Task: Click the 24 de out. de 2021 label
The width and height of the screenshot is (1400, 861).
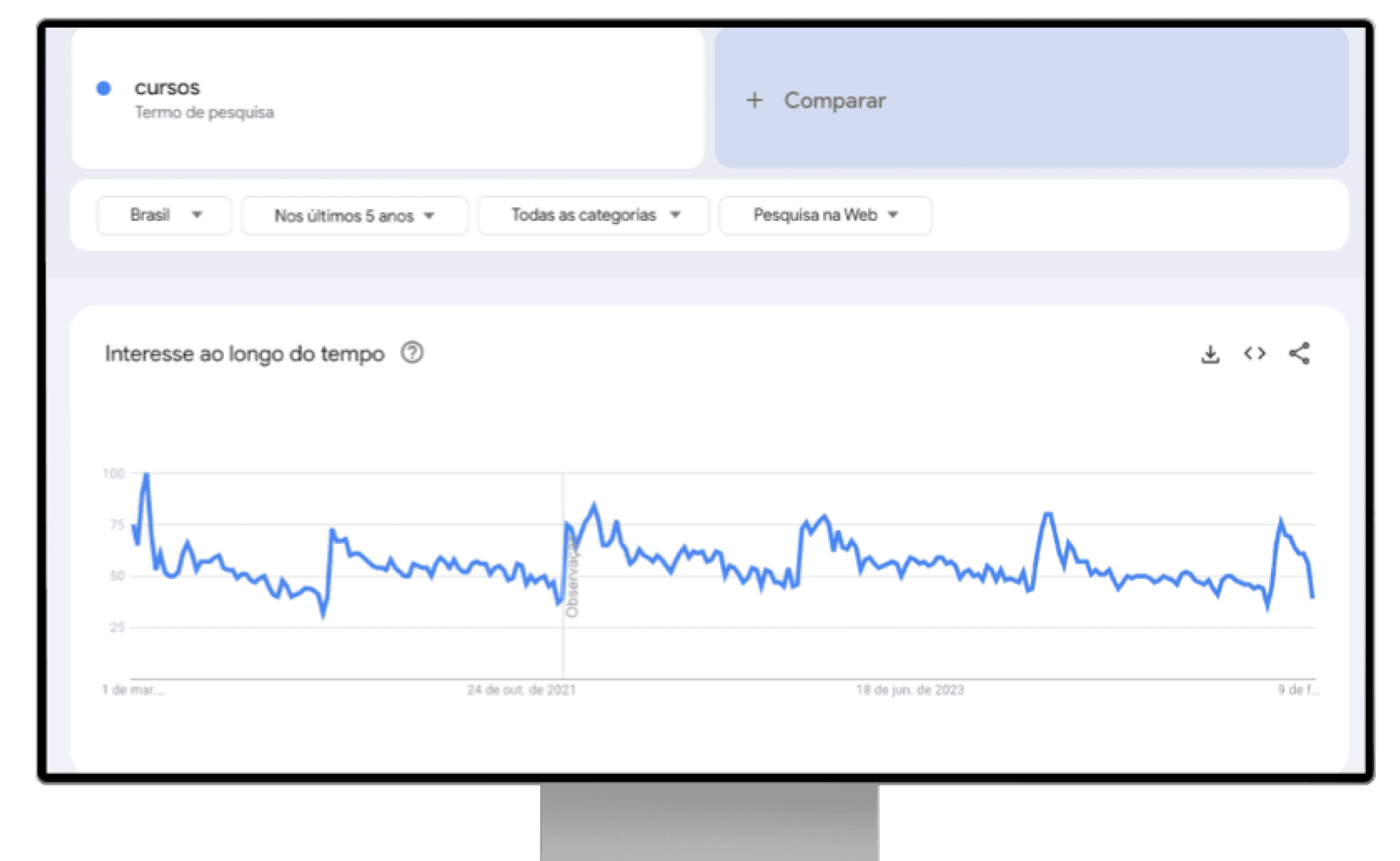Action: 521,690
